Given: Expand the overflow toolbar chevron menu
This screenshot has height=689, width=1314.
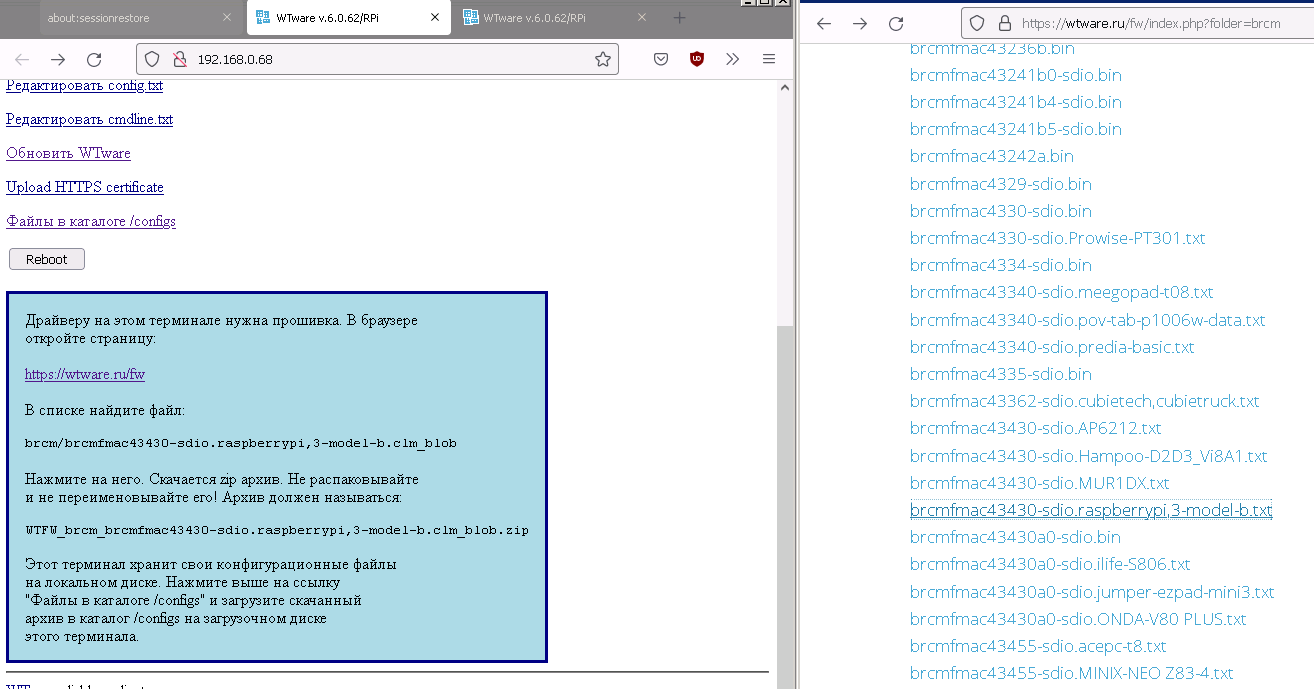Looking at the screenshot, I should [732, 59].
